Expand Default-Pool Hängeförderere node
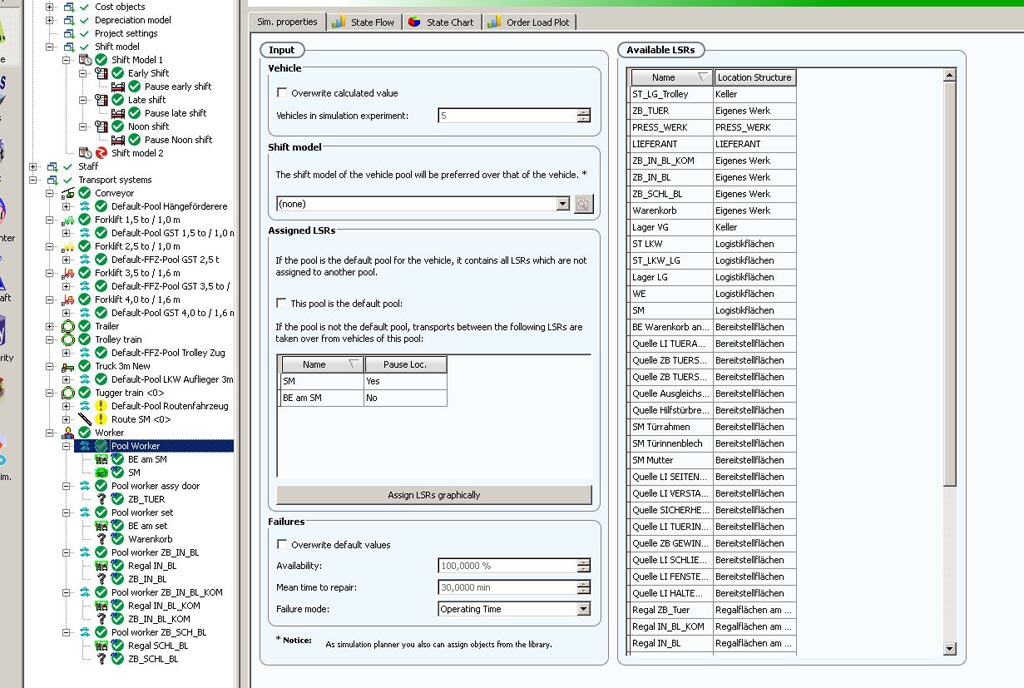This screenshot has height=688, width=1024. 66,206
